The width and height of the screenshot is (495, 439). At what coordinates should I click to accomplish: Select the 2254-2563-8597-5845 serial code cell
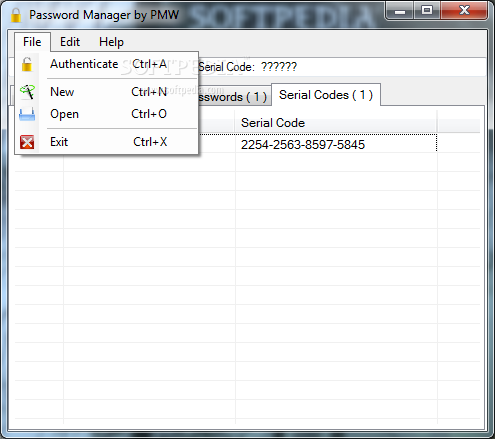(x=336, y=145)
